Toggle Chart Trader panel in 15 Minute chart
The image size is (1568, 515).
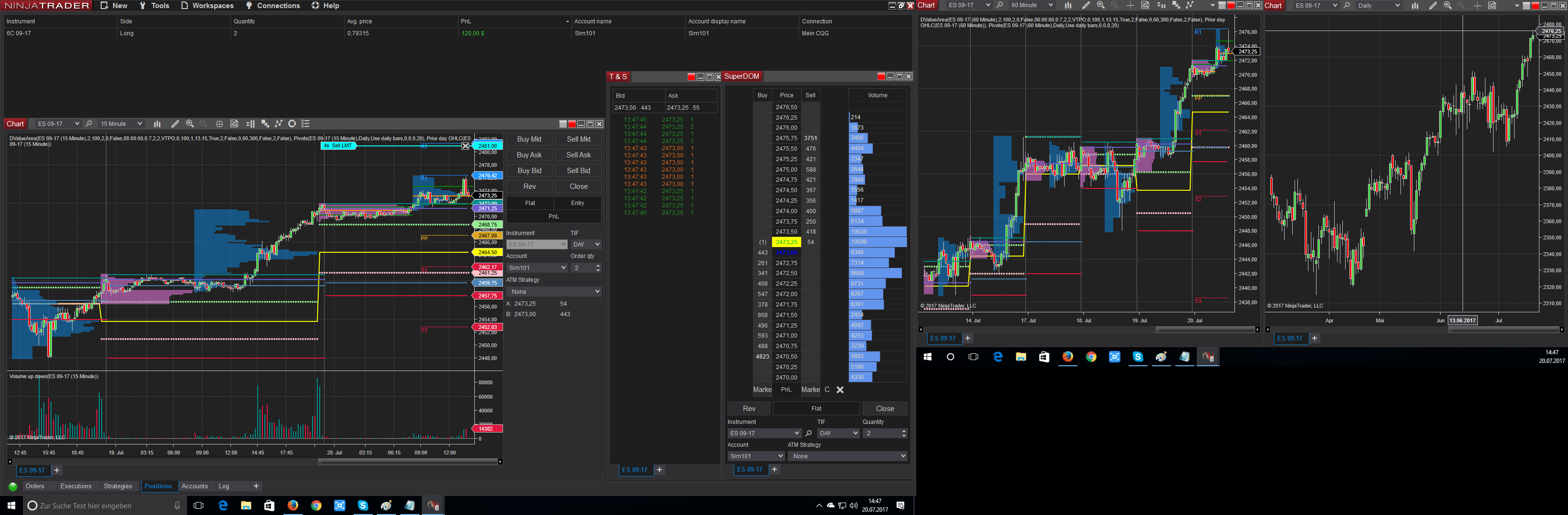tap(250, 124)
